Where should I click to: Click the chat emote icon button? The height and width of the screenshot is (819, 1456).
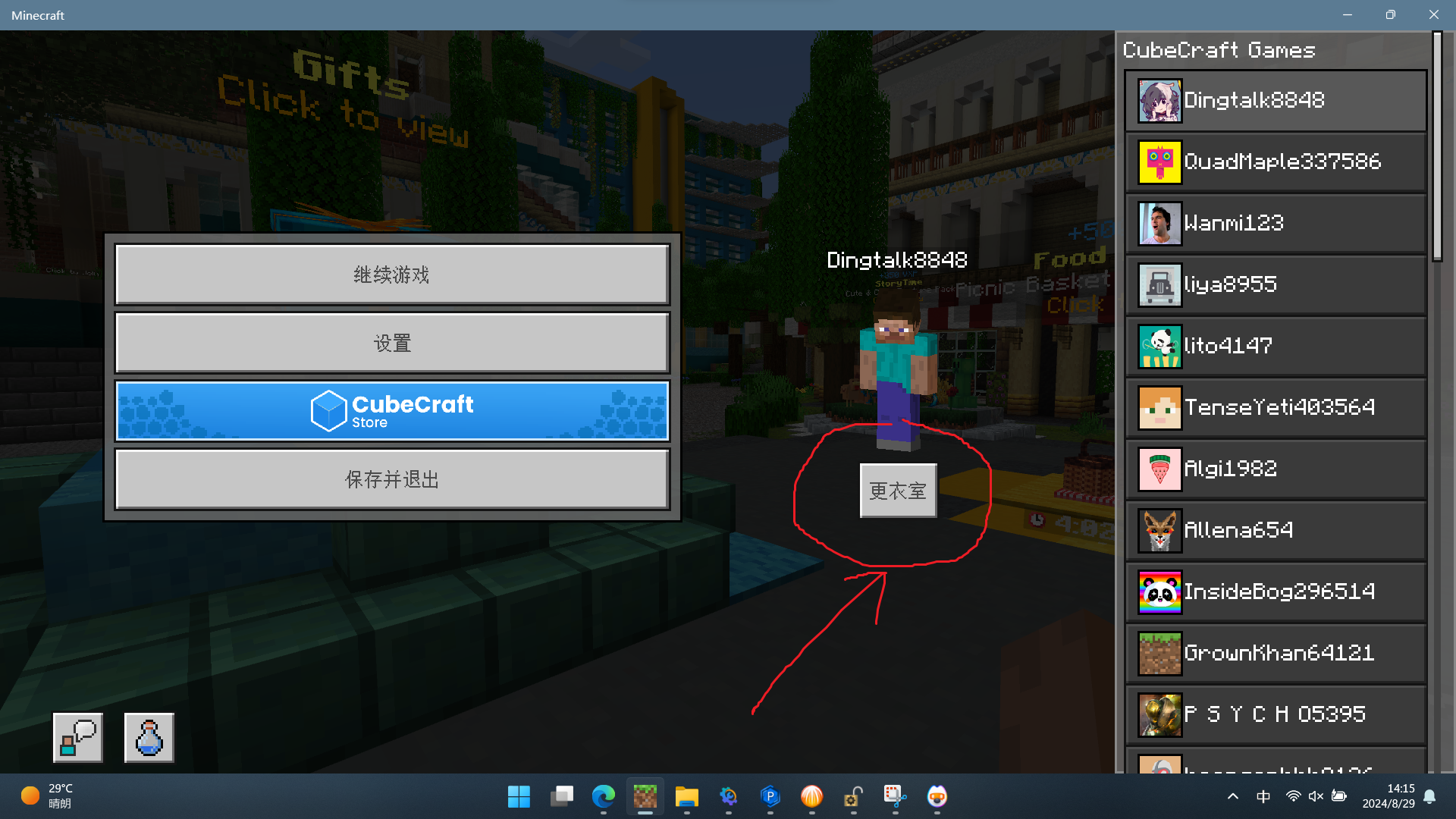[78, 737]
